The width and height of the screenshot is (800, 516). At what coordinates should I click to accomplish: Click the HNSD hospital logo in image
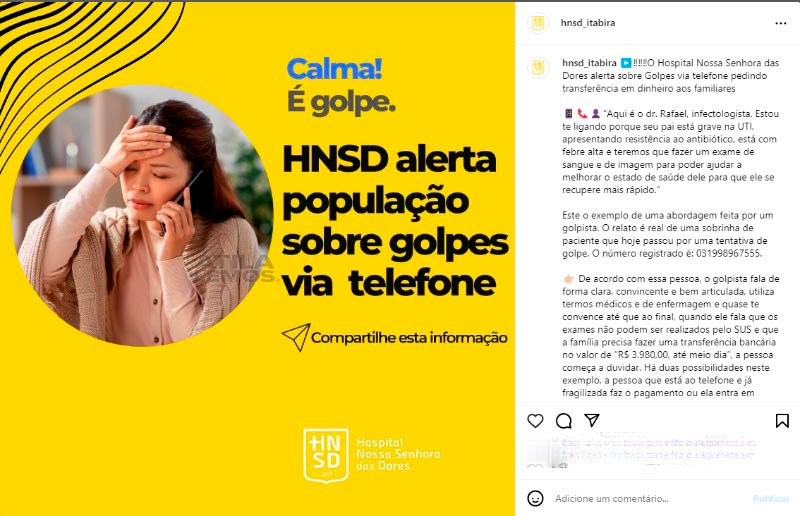click(372, 455)
